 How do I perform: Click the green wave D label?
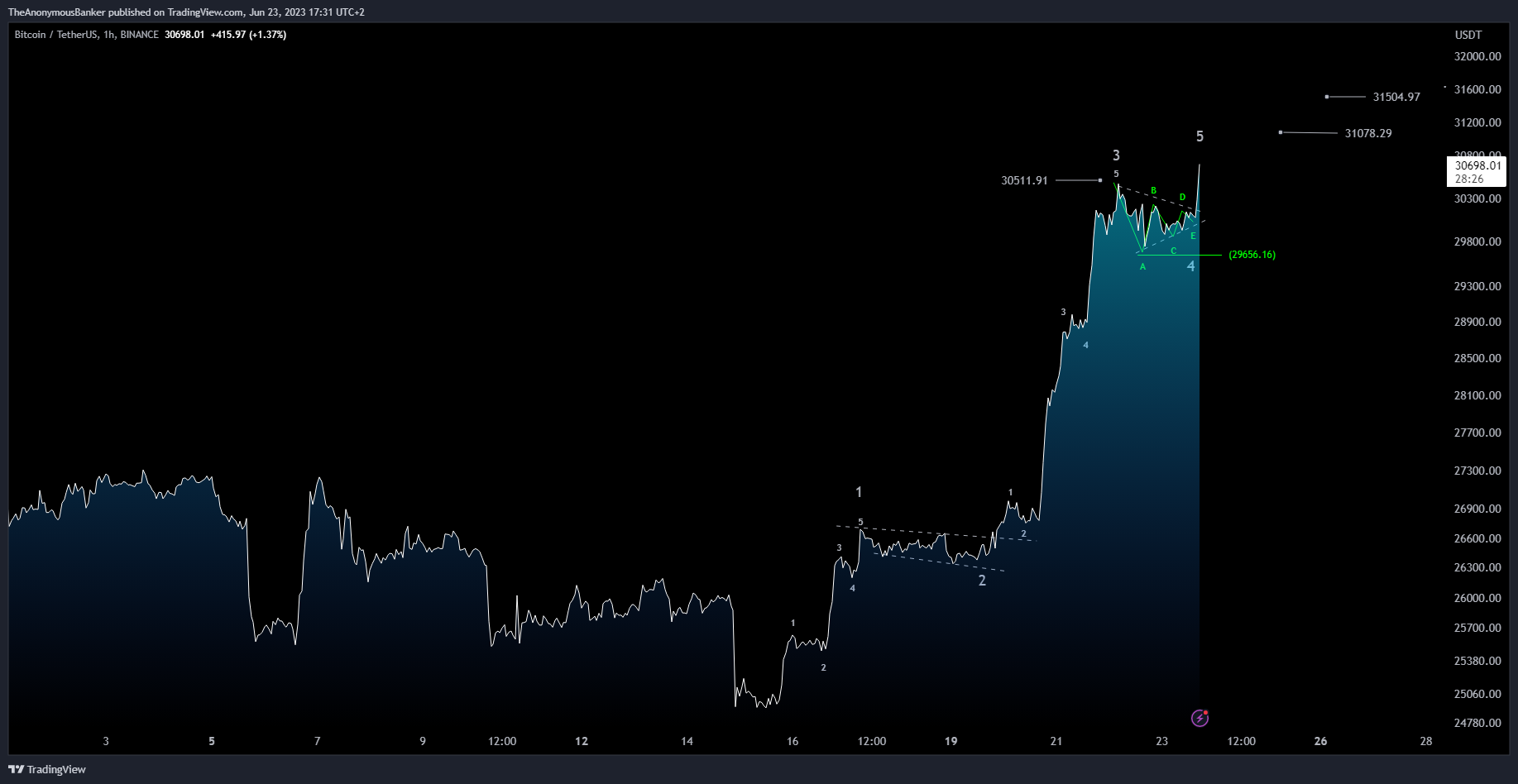(1182, 197)
